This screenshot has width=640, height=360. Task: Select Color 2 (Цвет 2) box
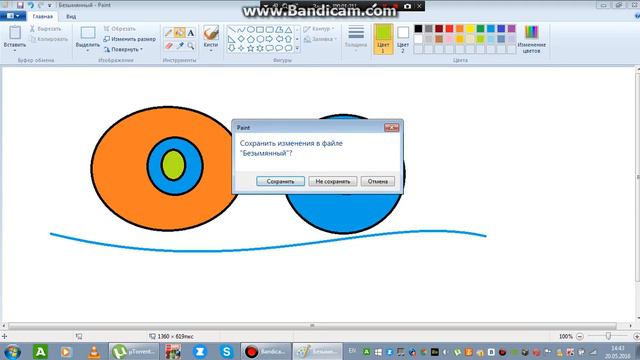click(403, 39)
